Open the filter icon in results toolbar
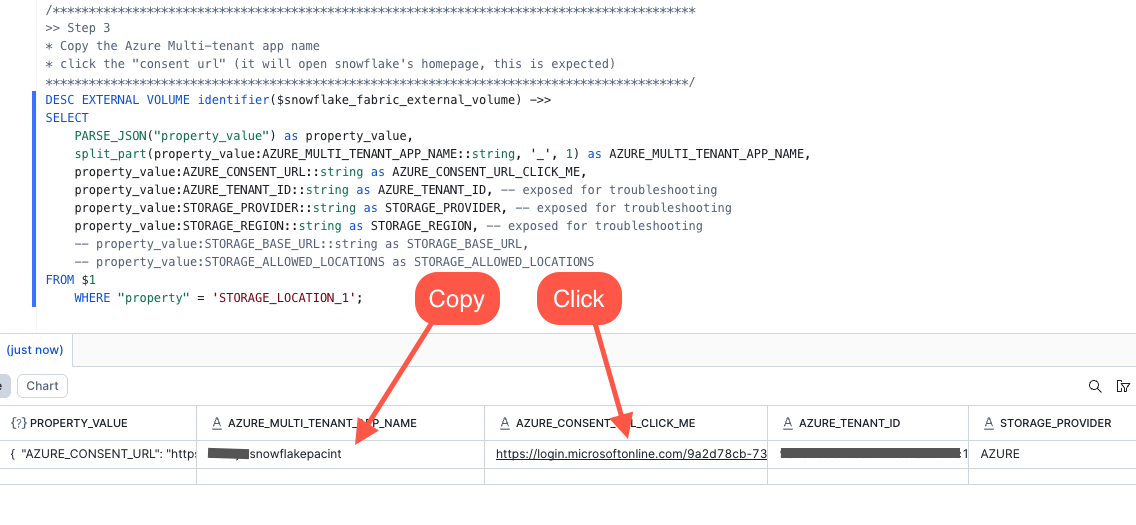 tap(1123, 386)
